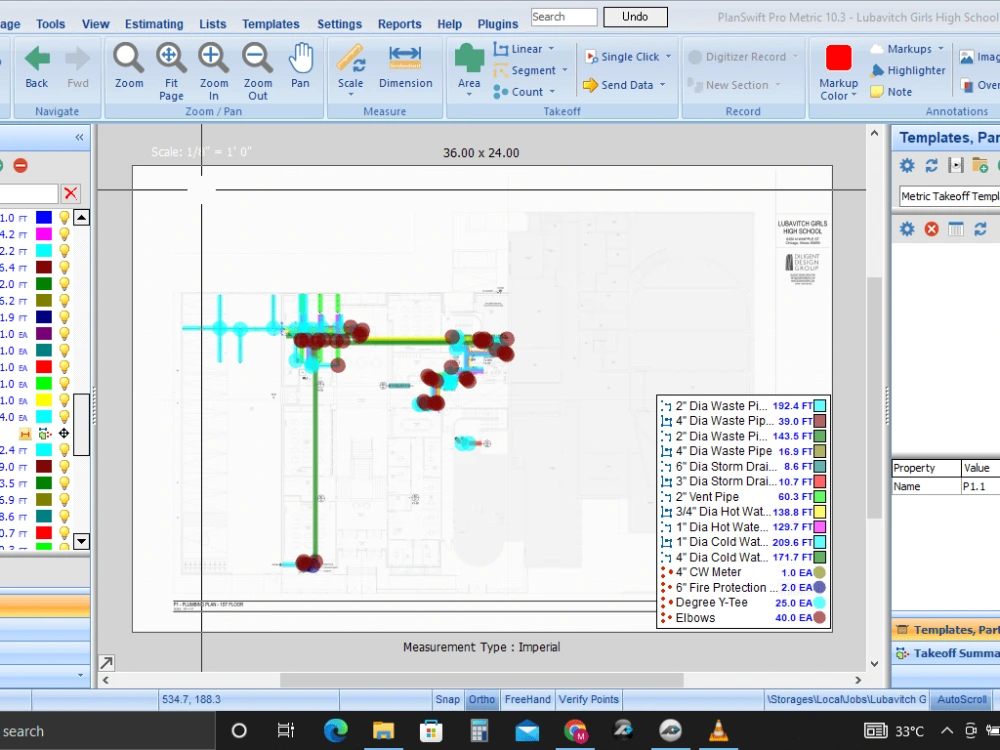Viewport: 1000px width, 750px height.
Task: Click in the Search input field
Action: tap(564, 17)
